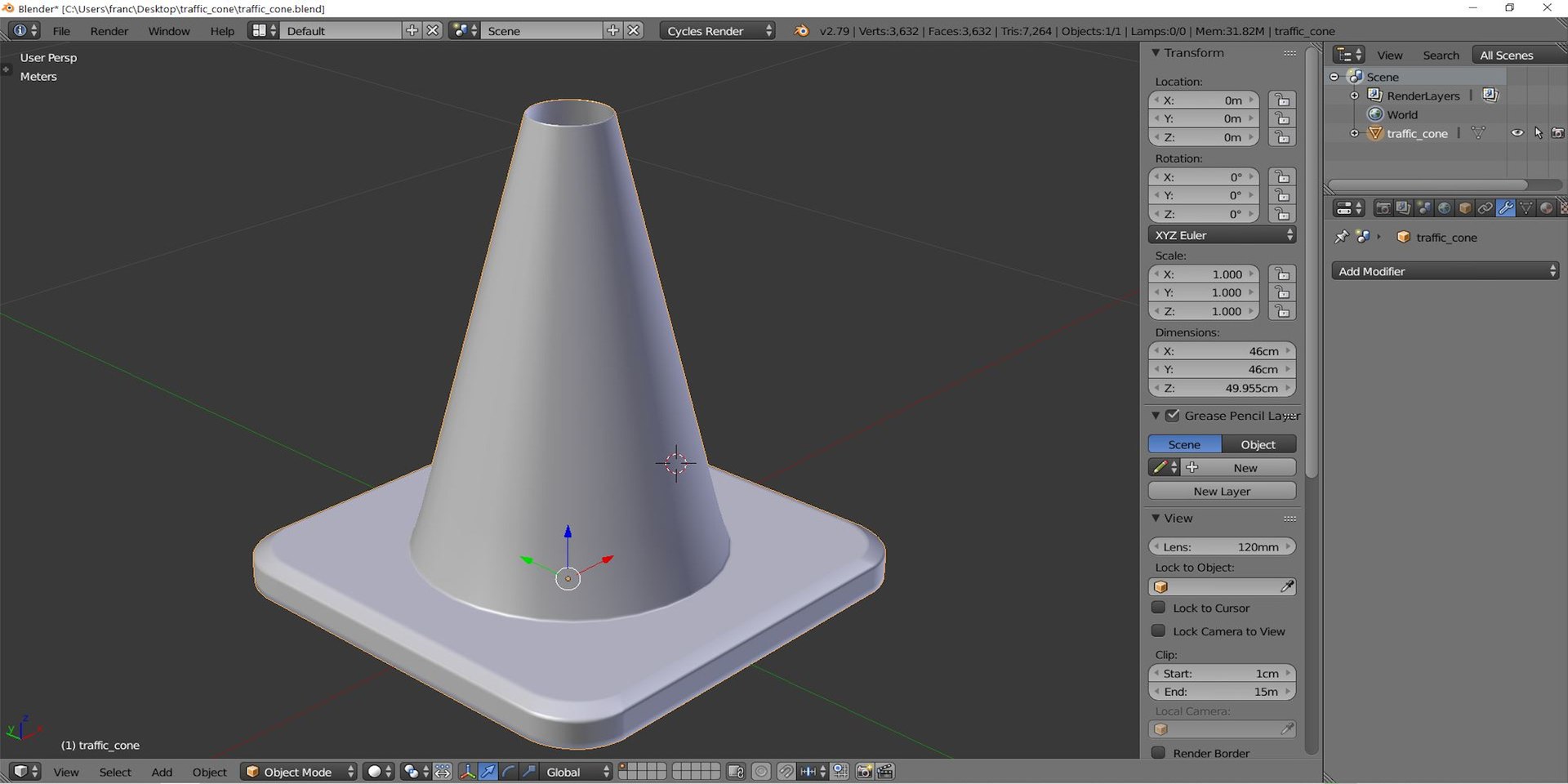Click the add-screen plus beside the Default layout
Screen dimensions: 1568x784
coord(412,30)
